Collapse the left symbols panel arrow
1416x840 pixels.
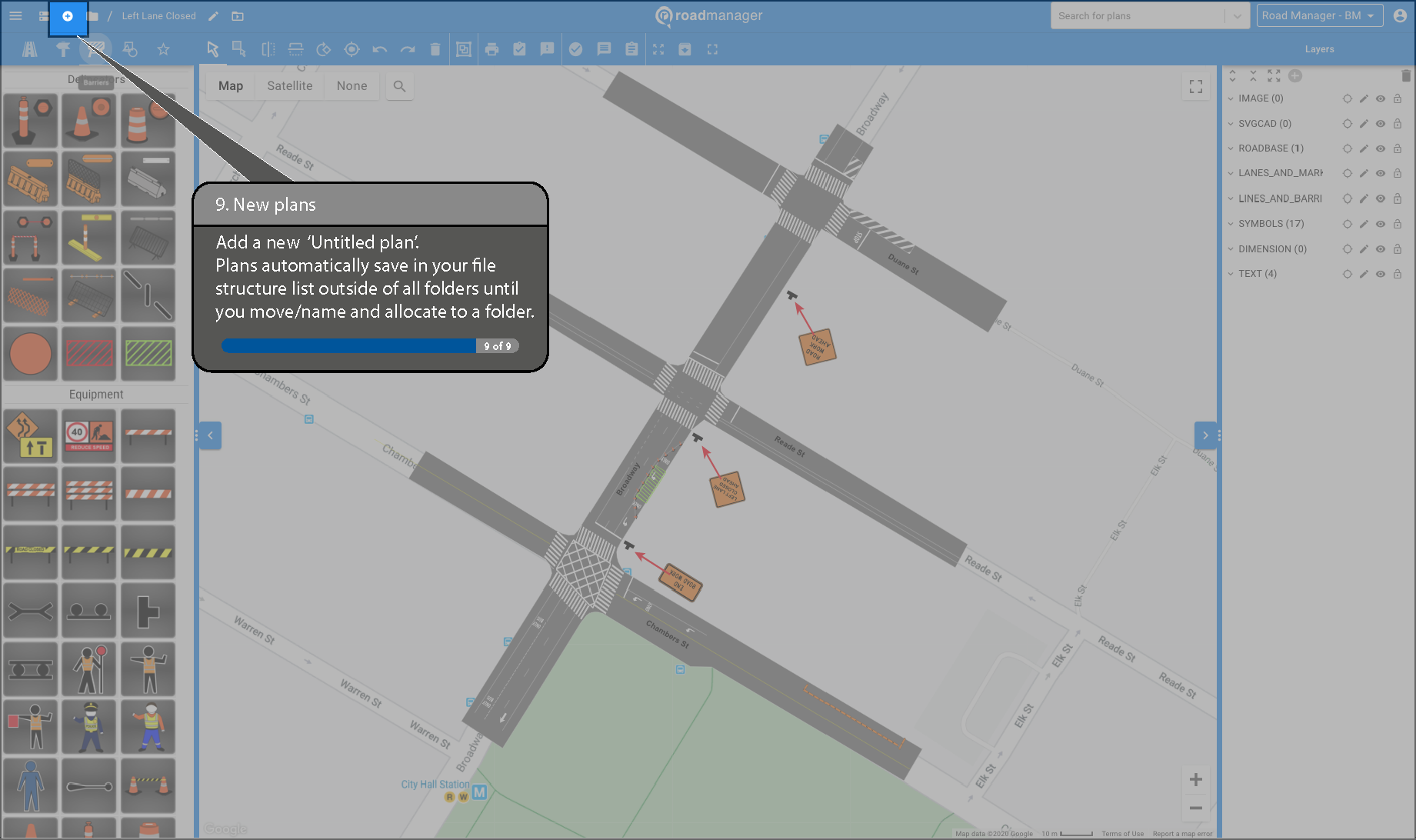[x=210, y=435]
